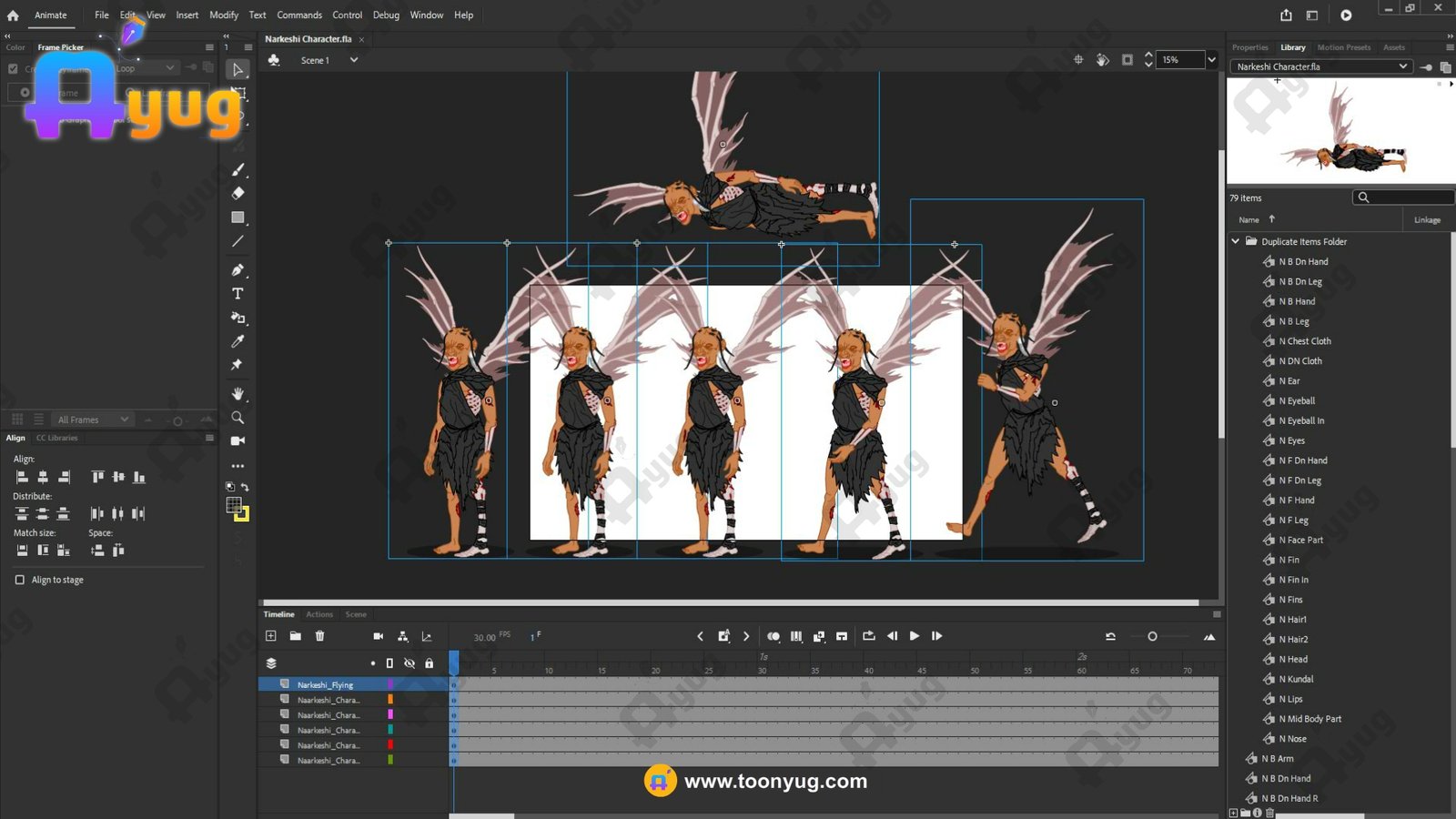Select the Zoom magnifier tool
The width and height of the screenshot is (1456, 819).
238,418
